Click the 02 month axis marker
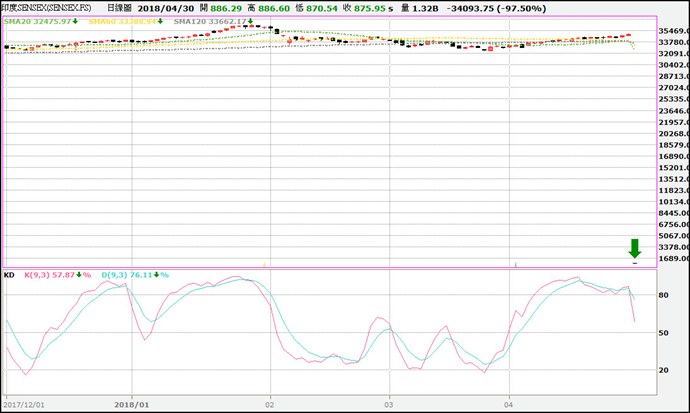The image size is (690, 413). pos(269,405)
